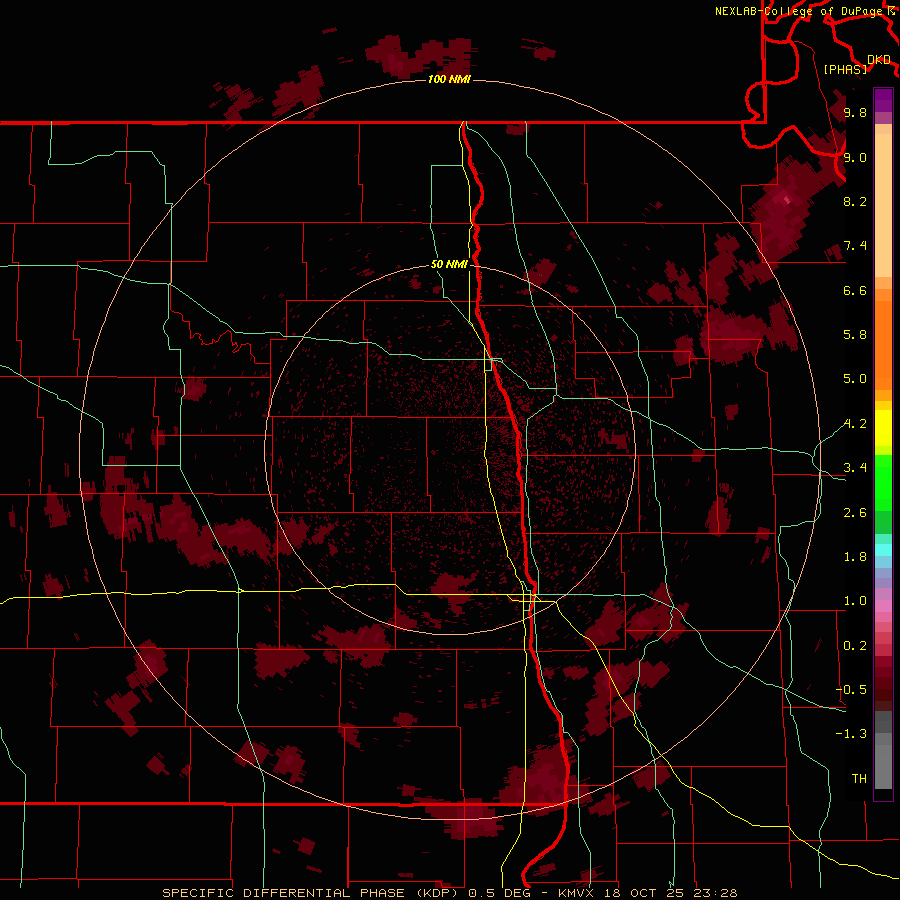Click the purple segment atop the color bar
This screenshot has height=900, width=900.
pos(883,100)
